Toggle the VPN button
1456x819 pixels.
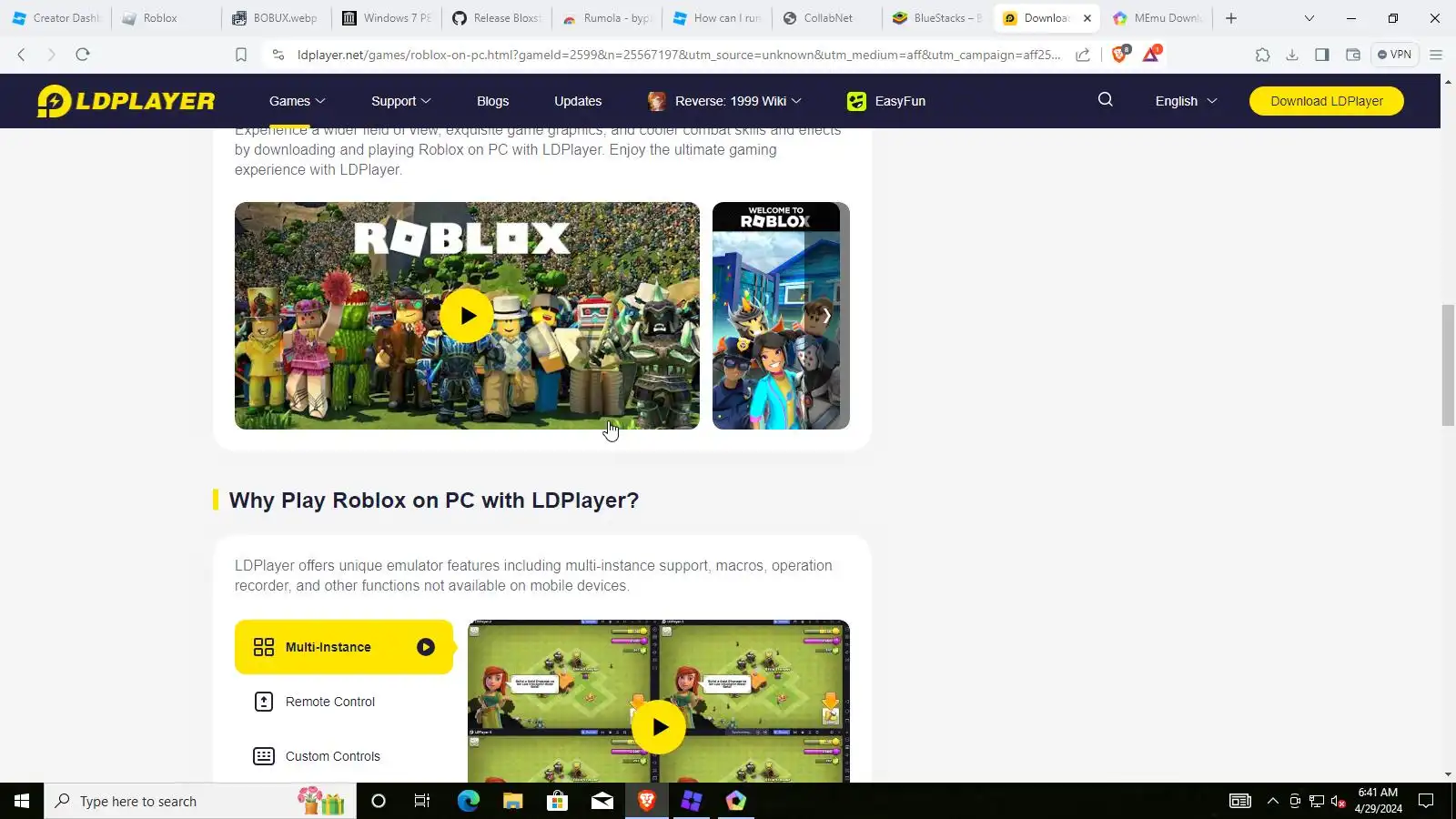tap(1394, 55)
